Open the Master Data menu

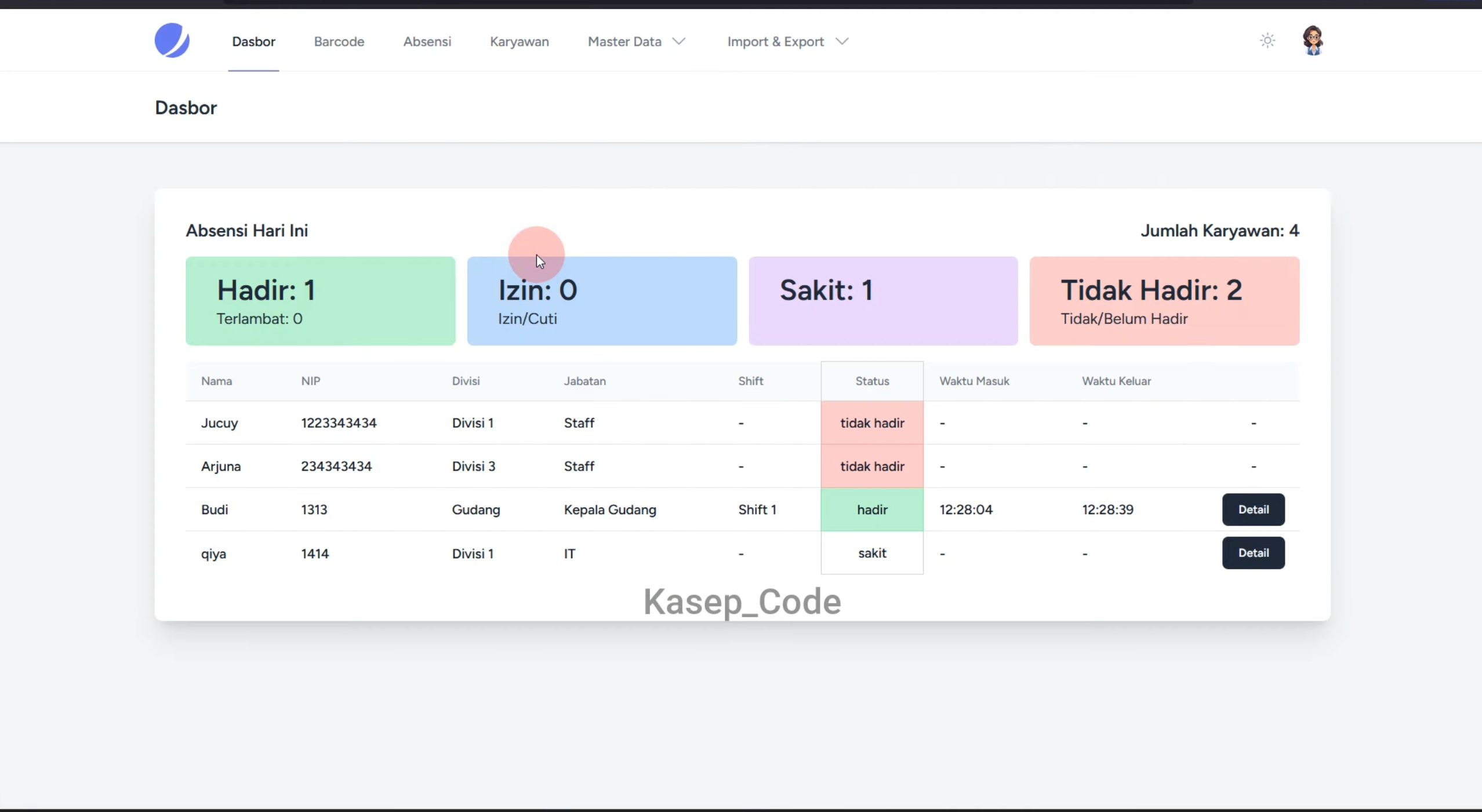coord(636,42)
